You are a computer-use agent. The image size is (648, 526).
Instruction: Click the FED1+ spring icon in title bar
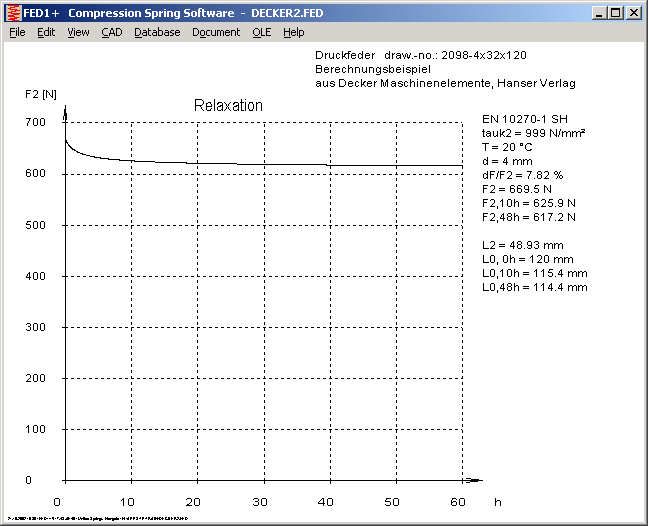[13, 13]
